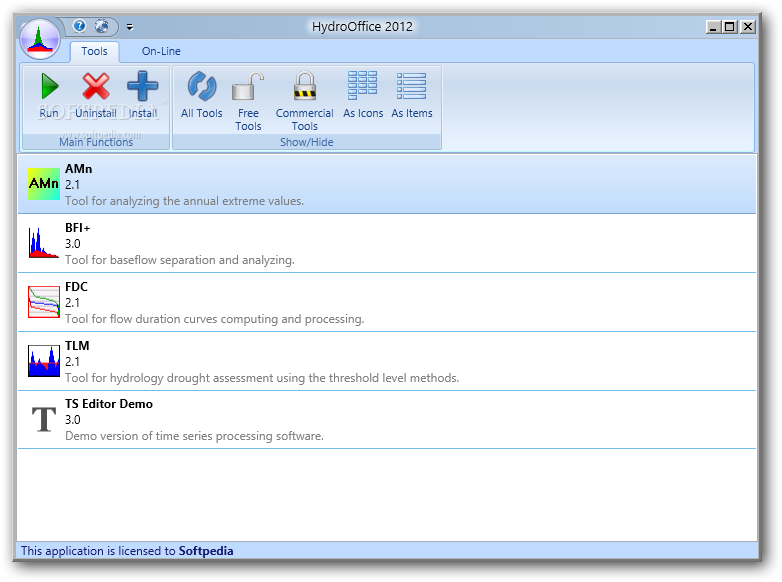The image size is (782, 582).
Task: Click the TS Editor Demo title
Action: click(109, 404)
